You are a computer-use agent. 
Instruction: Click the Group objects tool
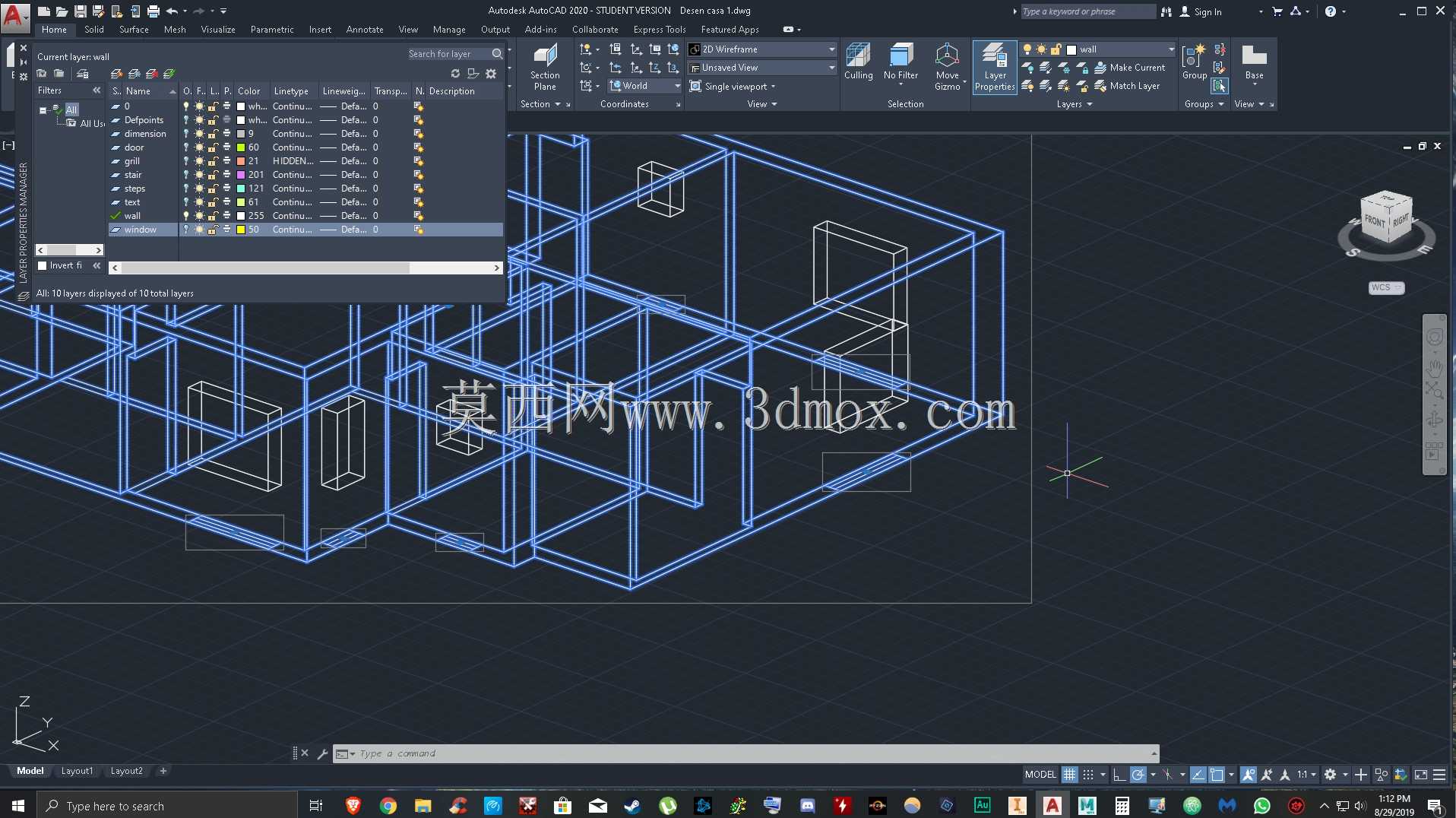[1194, 62]
